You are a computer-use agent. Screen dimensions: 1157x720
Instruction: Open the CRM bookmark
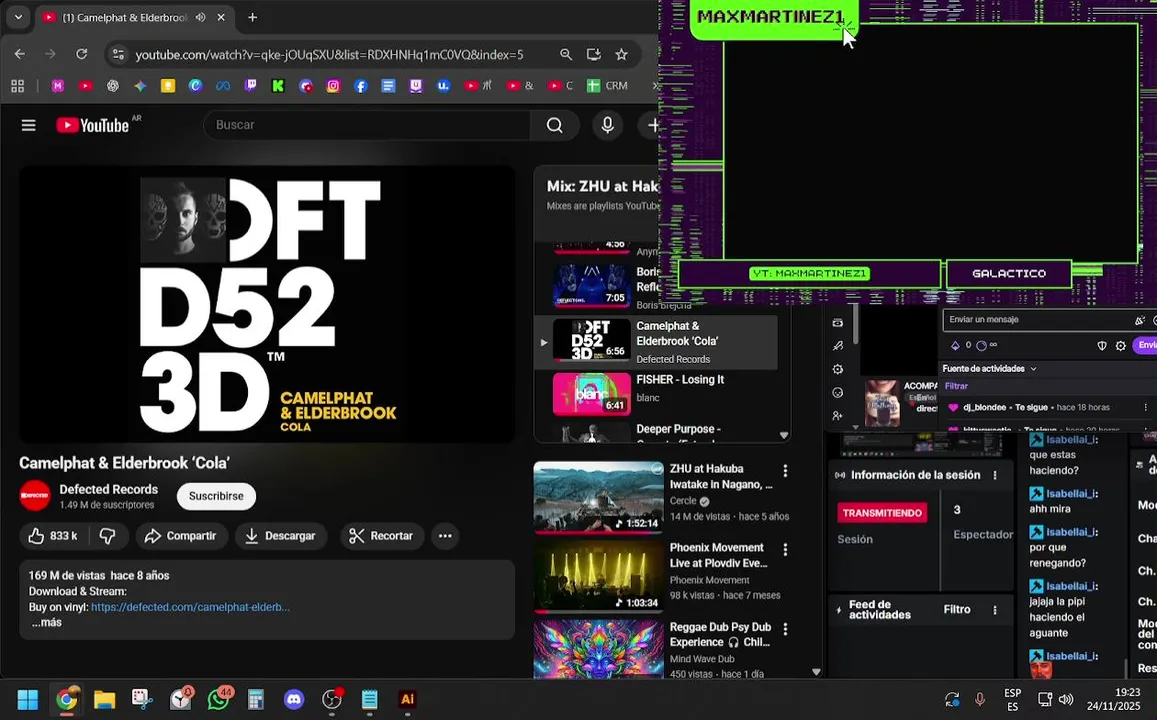(607, 86)
